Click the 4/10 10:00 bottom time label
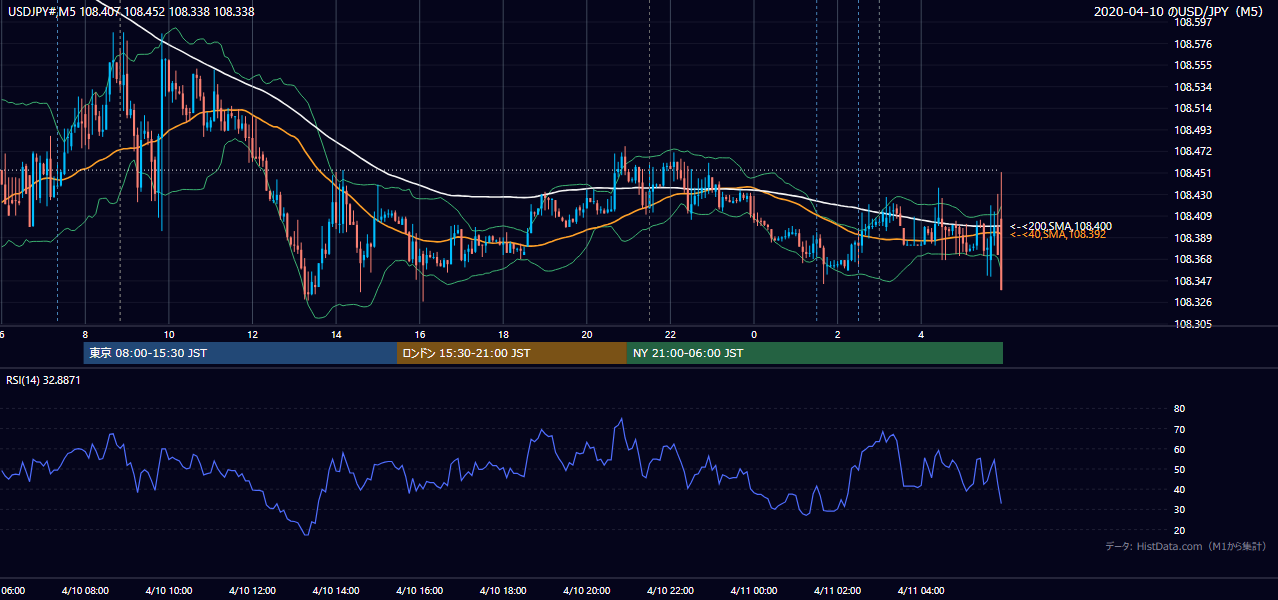The image size is (1278, 600). (x=168, y=591)
